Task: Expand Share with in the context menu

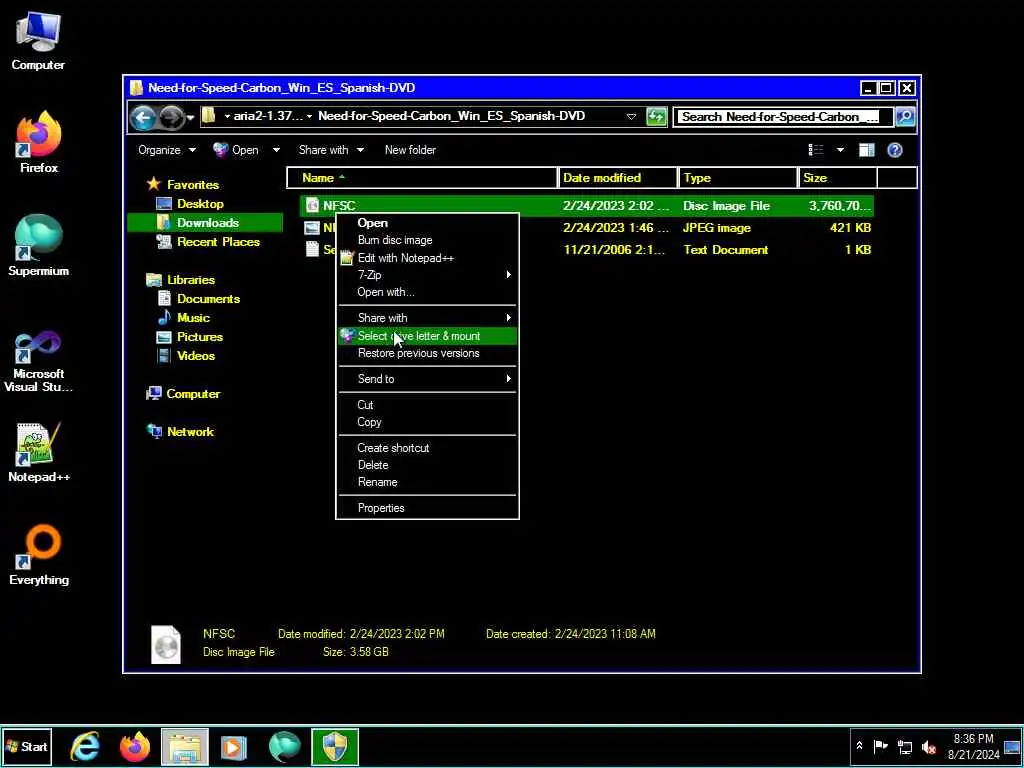Action: pos(427,318)
